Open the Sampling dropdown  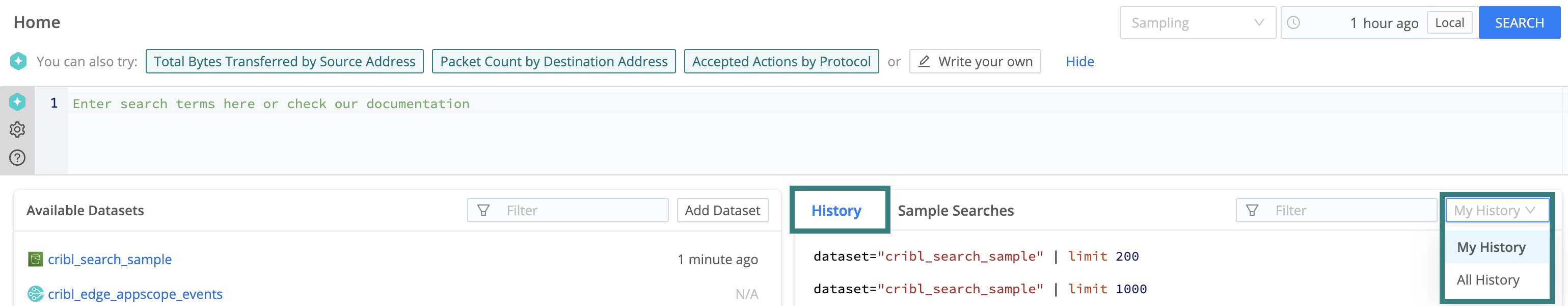(1197, 22)
